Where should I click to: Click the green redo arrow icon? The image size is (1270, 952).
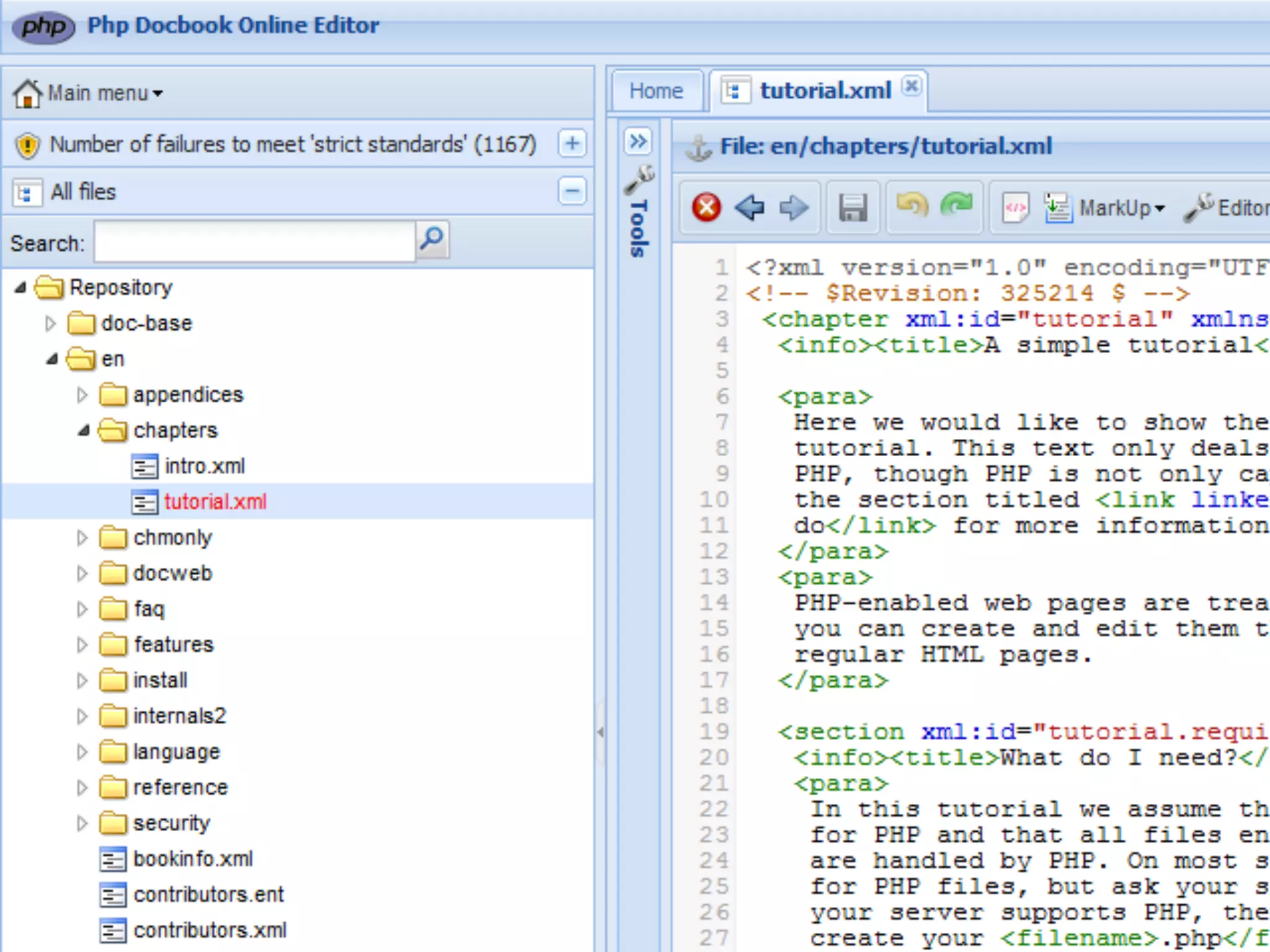coord(957,205)
